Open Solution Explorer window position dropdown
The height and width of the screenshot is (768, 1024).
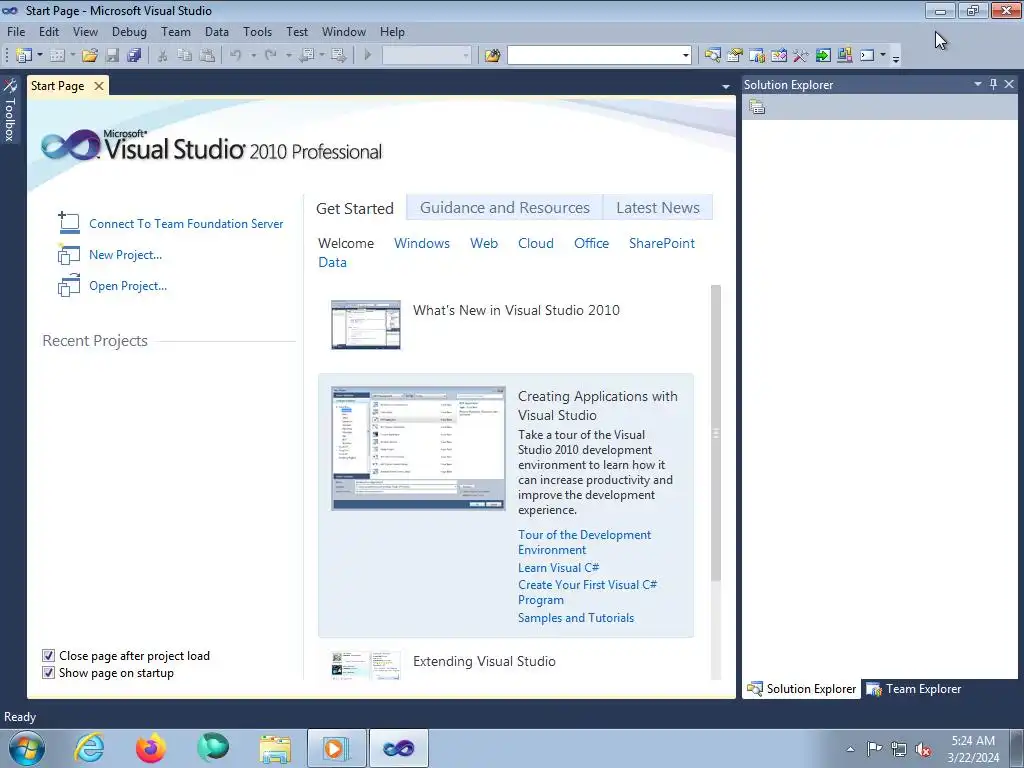tap(978, 84)
